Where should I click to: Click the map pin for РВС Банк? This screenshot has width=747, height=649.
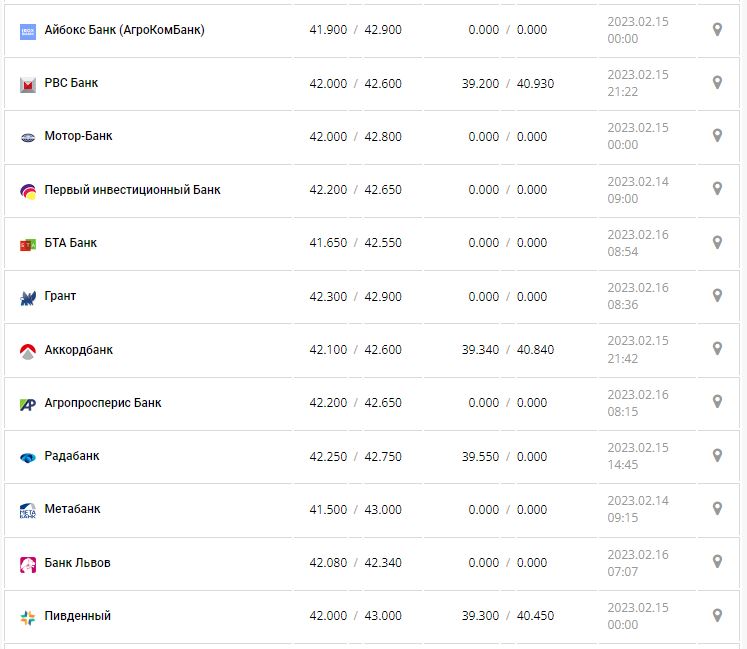(x=717, y=83)
